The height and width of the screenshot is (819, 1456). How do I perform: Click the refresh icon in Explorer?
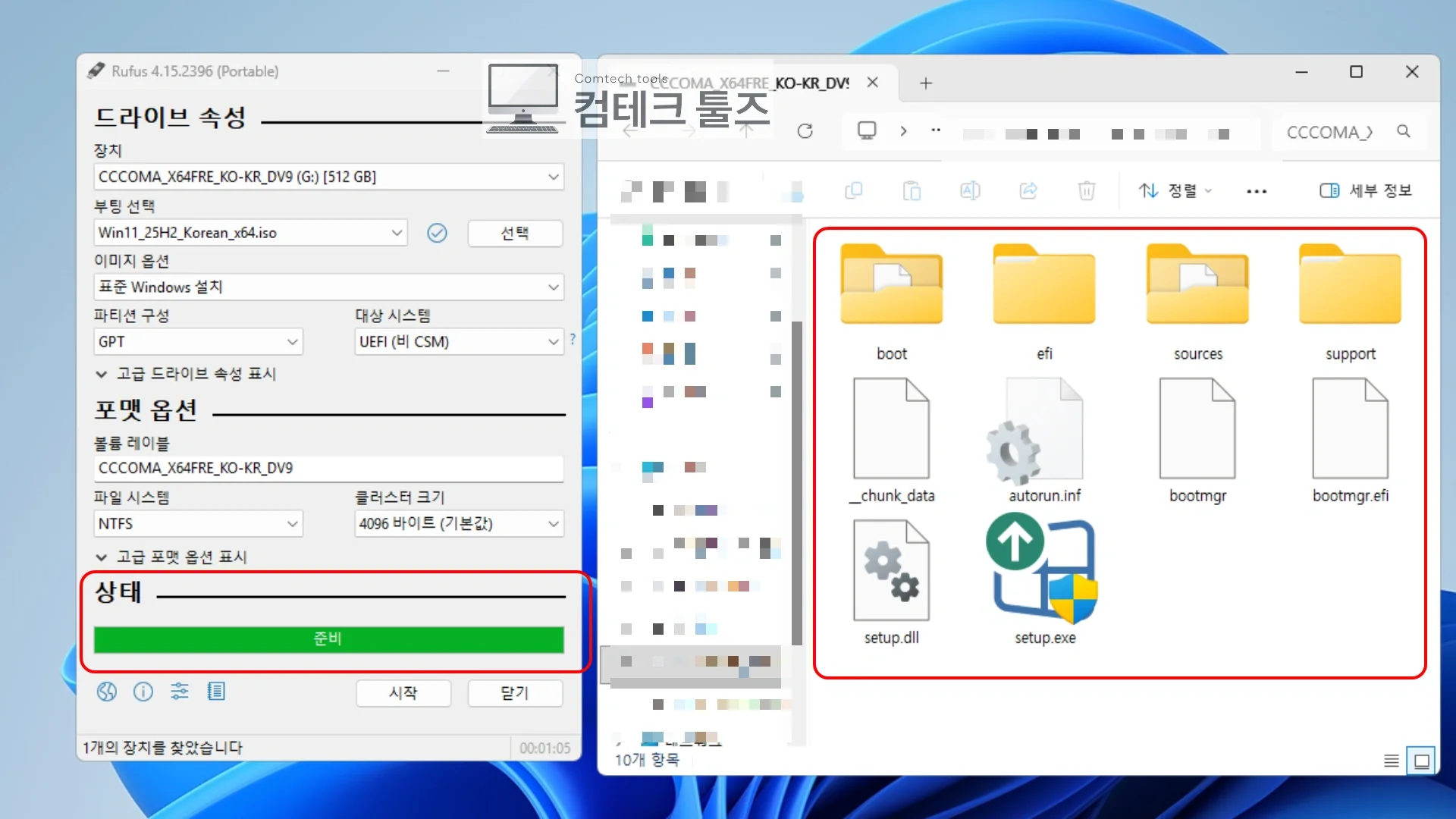click(805, 131)
